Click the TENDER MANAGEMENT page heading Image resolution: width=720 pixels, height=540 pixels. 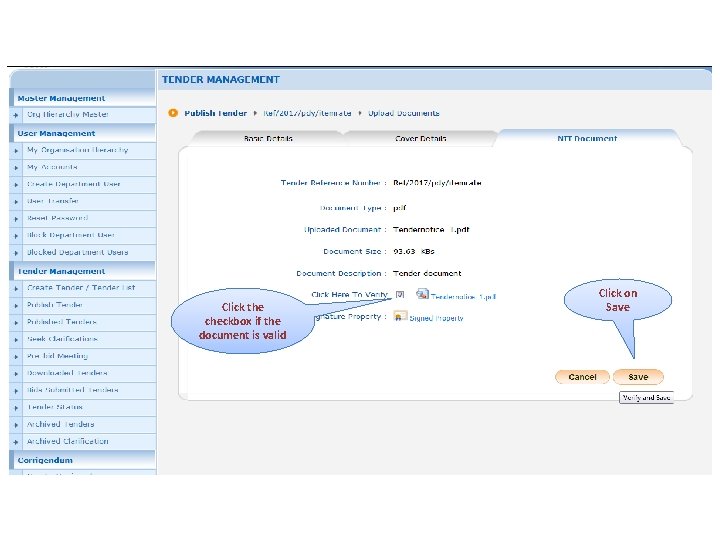coord(221,80)
